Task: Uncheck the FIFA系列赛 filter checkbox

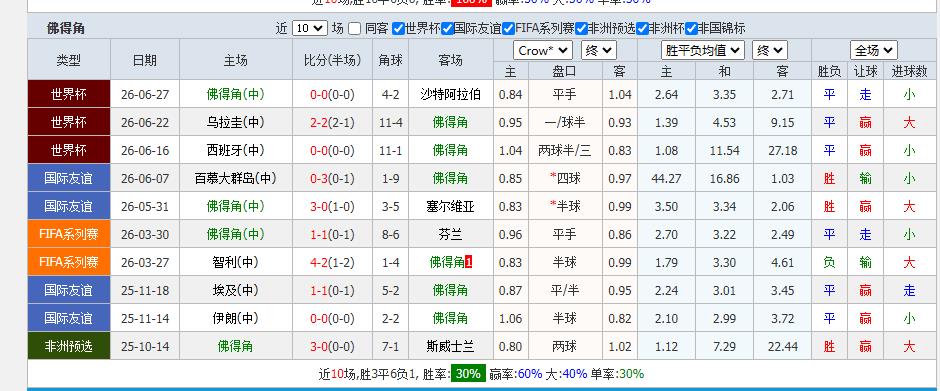Action: point(508,28)
